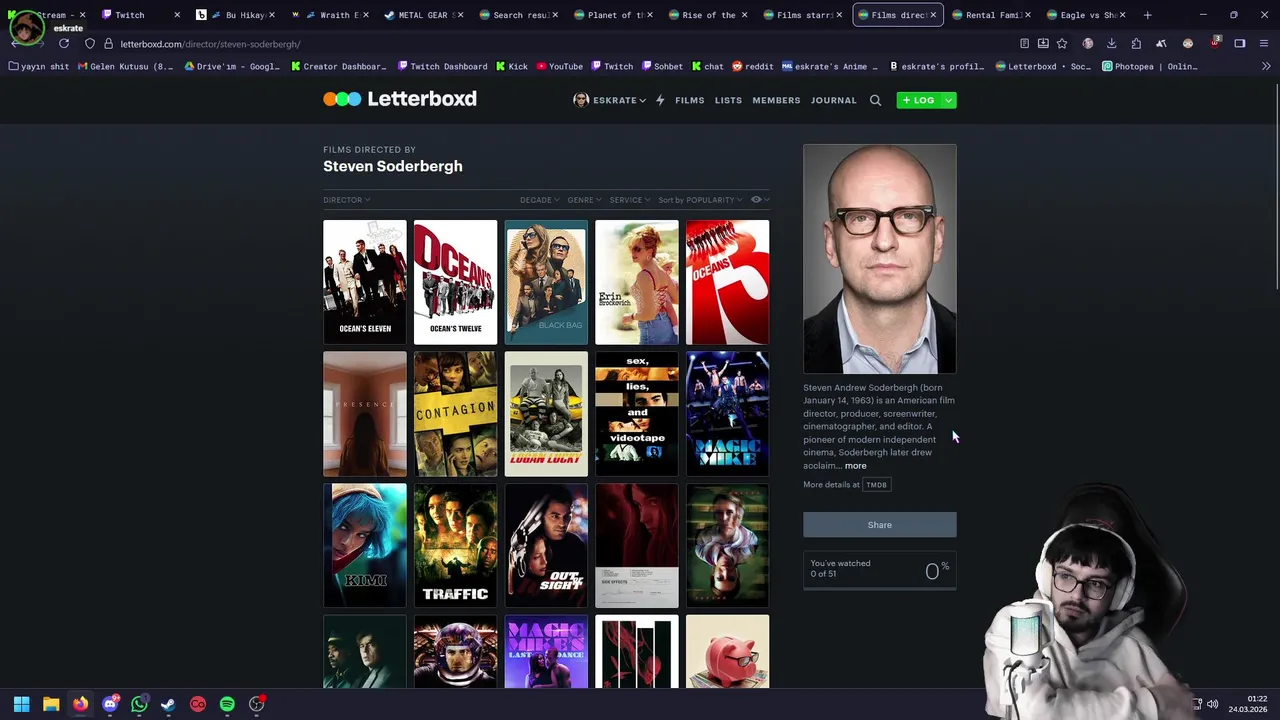The width and height of the screenshot is (1280, 720).
Task: Open the sex, lies, and videotape poster
Action: point(637,414)
